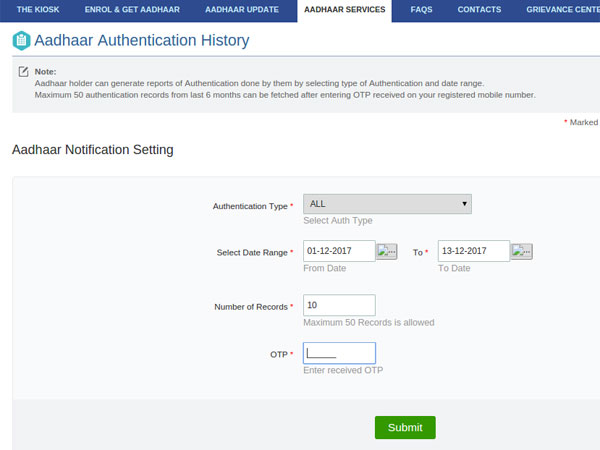
Task: Click the Authentication Type field label
Action: tap(250, 206)
